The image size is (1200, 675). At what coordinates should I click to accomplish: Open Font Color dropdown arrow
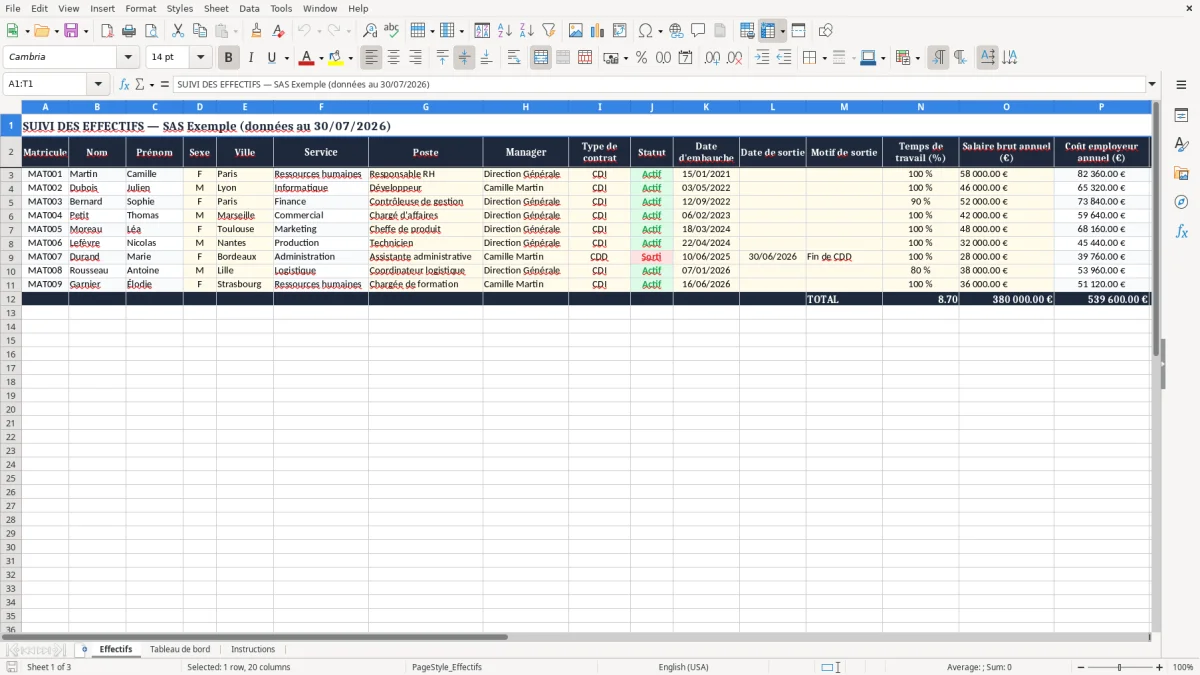click(x=321, y=58)
